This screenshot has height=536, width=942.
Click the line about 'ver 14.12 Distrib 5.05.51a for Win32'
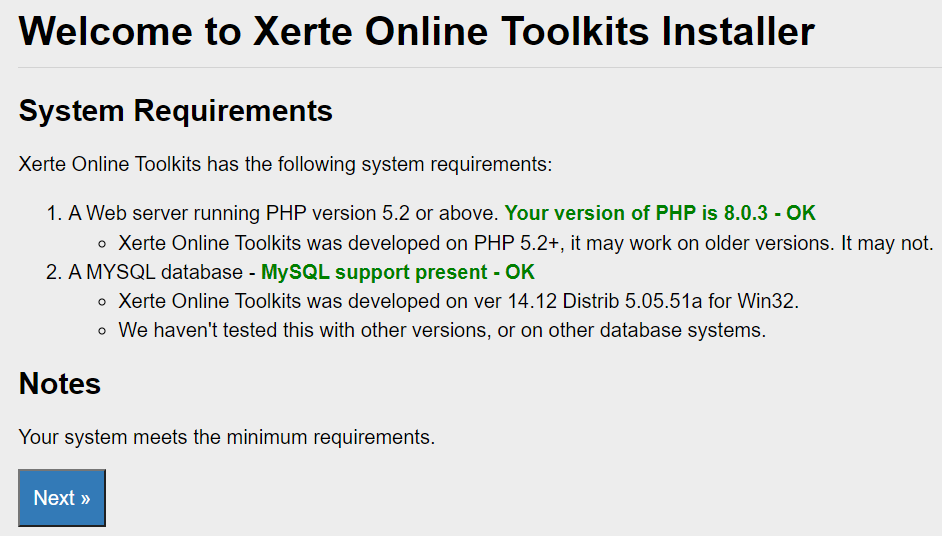point(458,301)
